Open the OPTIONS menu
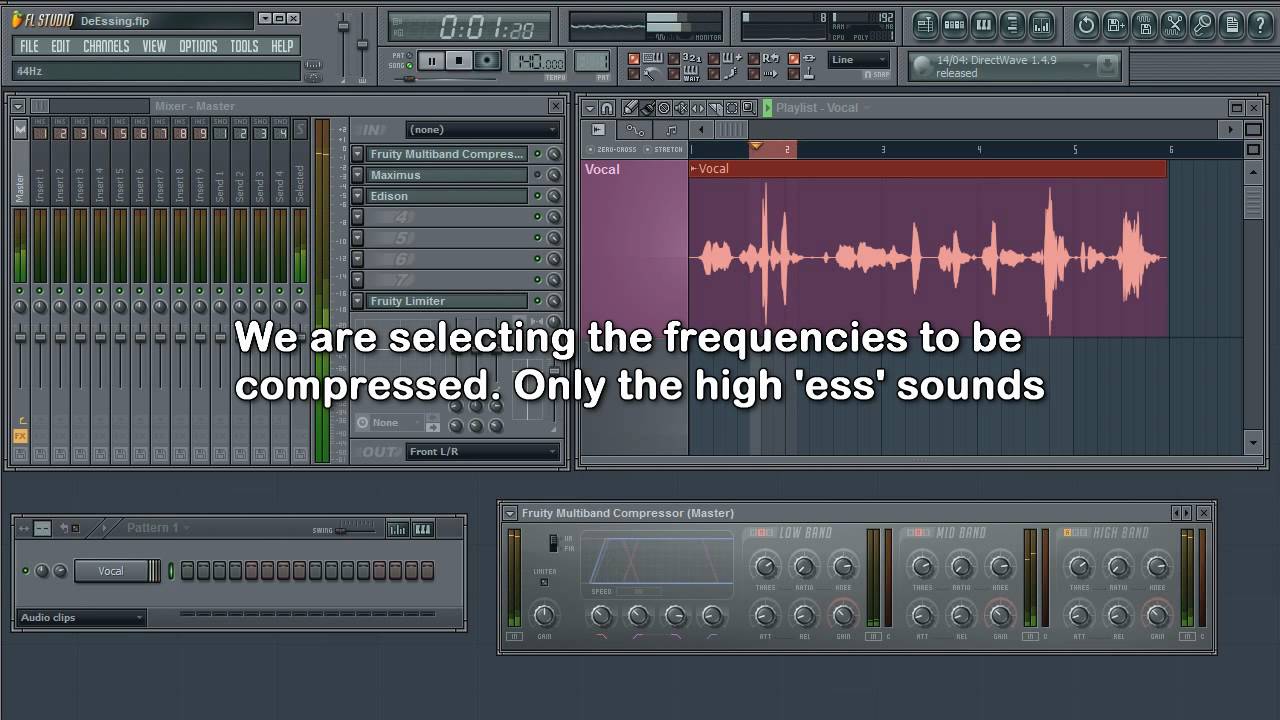Image resolution: width=1280 pixels, height=720 pixels. click(198, 46)
